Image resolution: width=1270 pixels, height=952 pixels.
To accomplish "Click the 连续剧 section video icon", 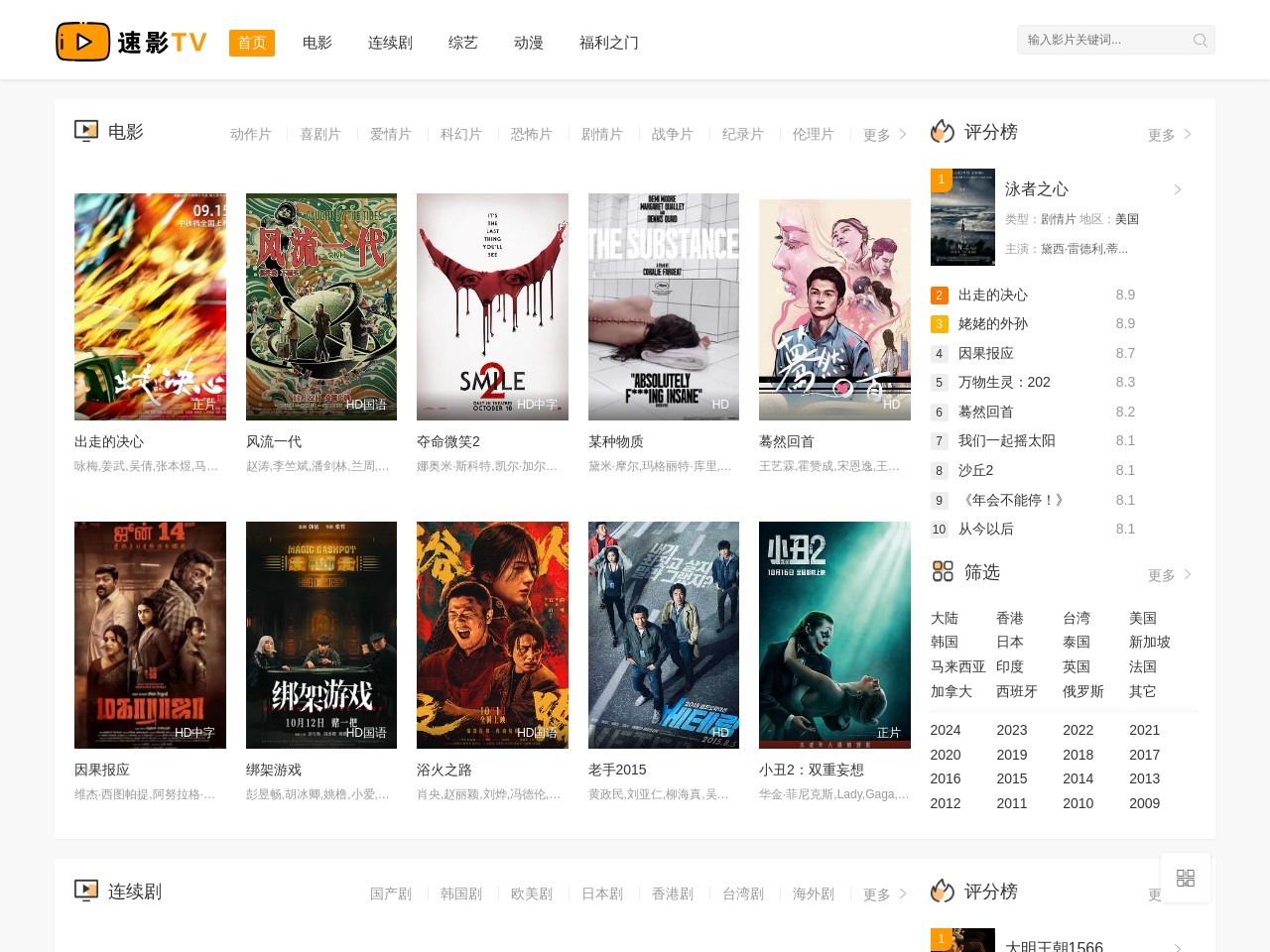I will tap(86, 891).
